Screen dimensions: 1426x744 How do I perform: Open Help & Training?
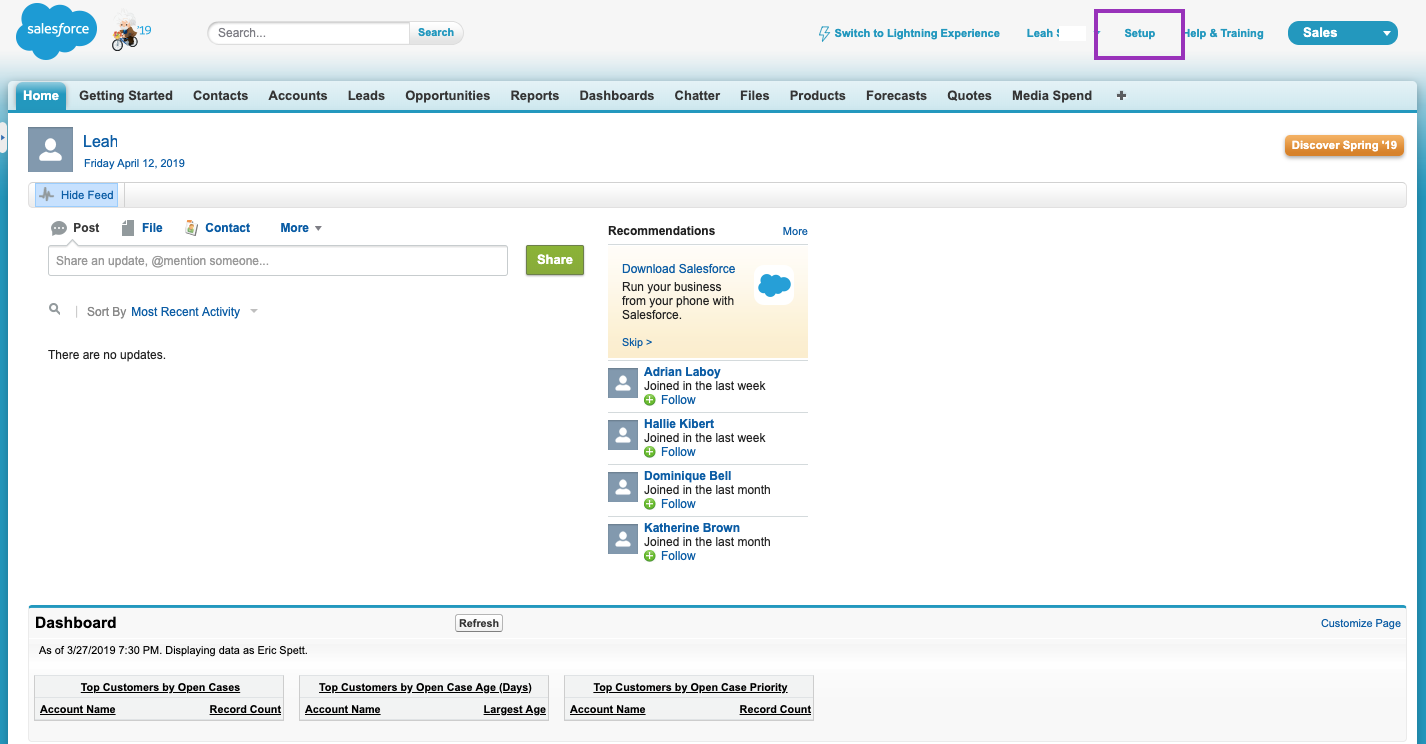[x=1223, y=33]
